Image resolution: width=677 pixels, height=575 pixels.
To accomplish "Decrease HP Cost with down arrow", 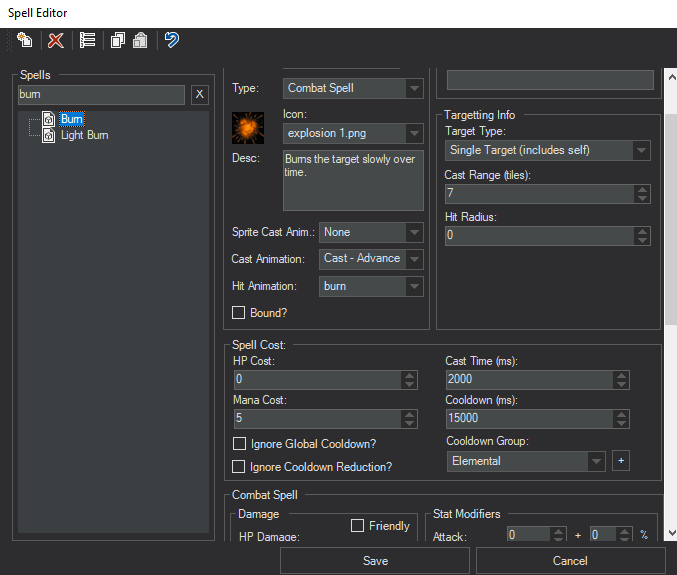I will [409, 385].
